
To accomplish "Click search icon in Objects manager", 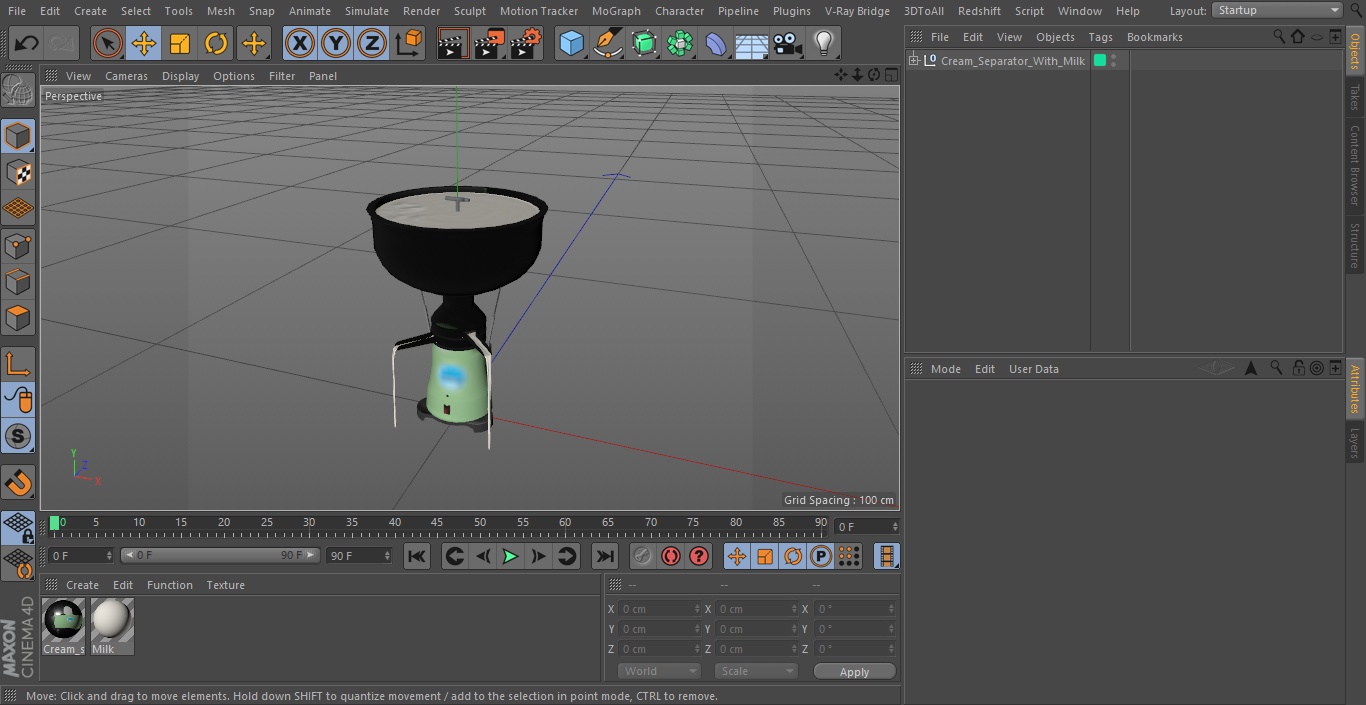I will [1279, 36].
